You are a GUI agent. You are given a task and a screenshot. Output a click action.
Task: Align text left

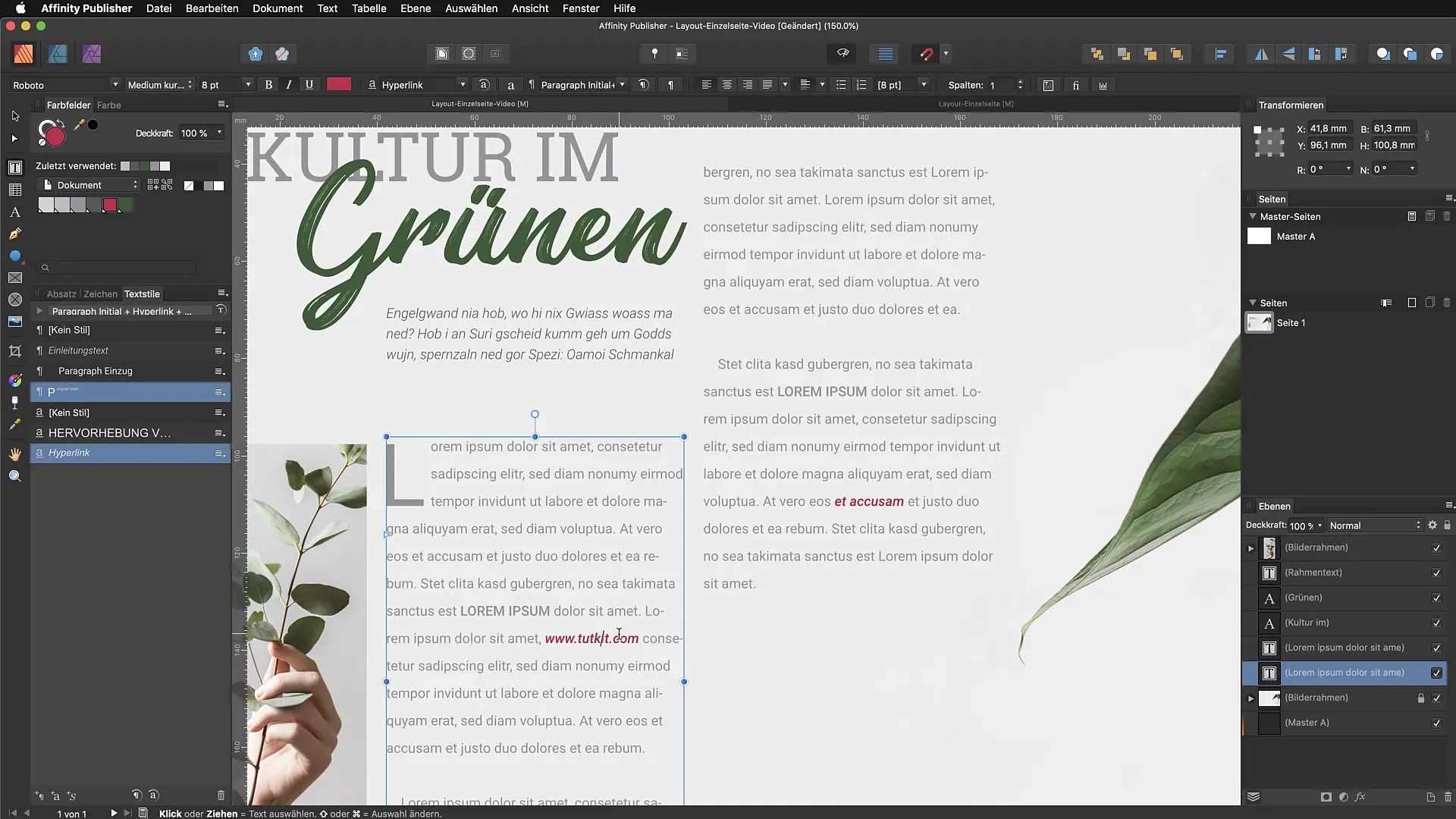tap(706, 85)
